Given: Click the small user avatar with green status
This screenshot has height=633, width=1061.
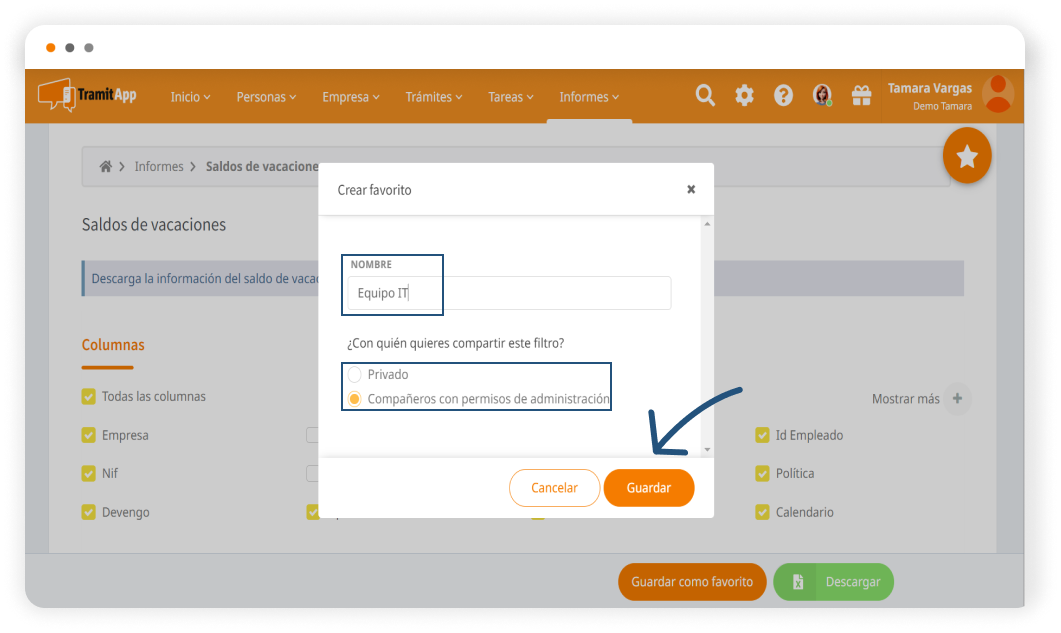Looking at the screenshot, I should pyautogui.click(x=822, y=96).
